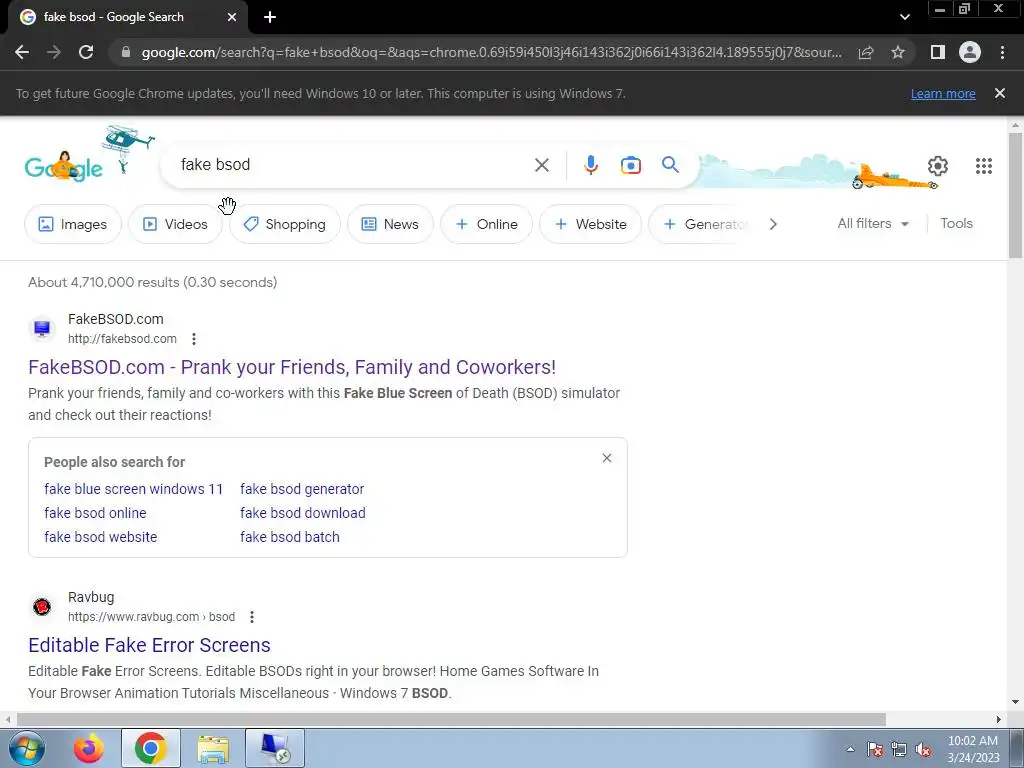Share this page from address bar

(x=866, y=52)
